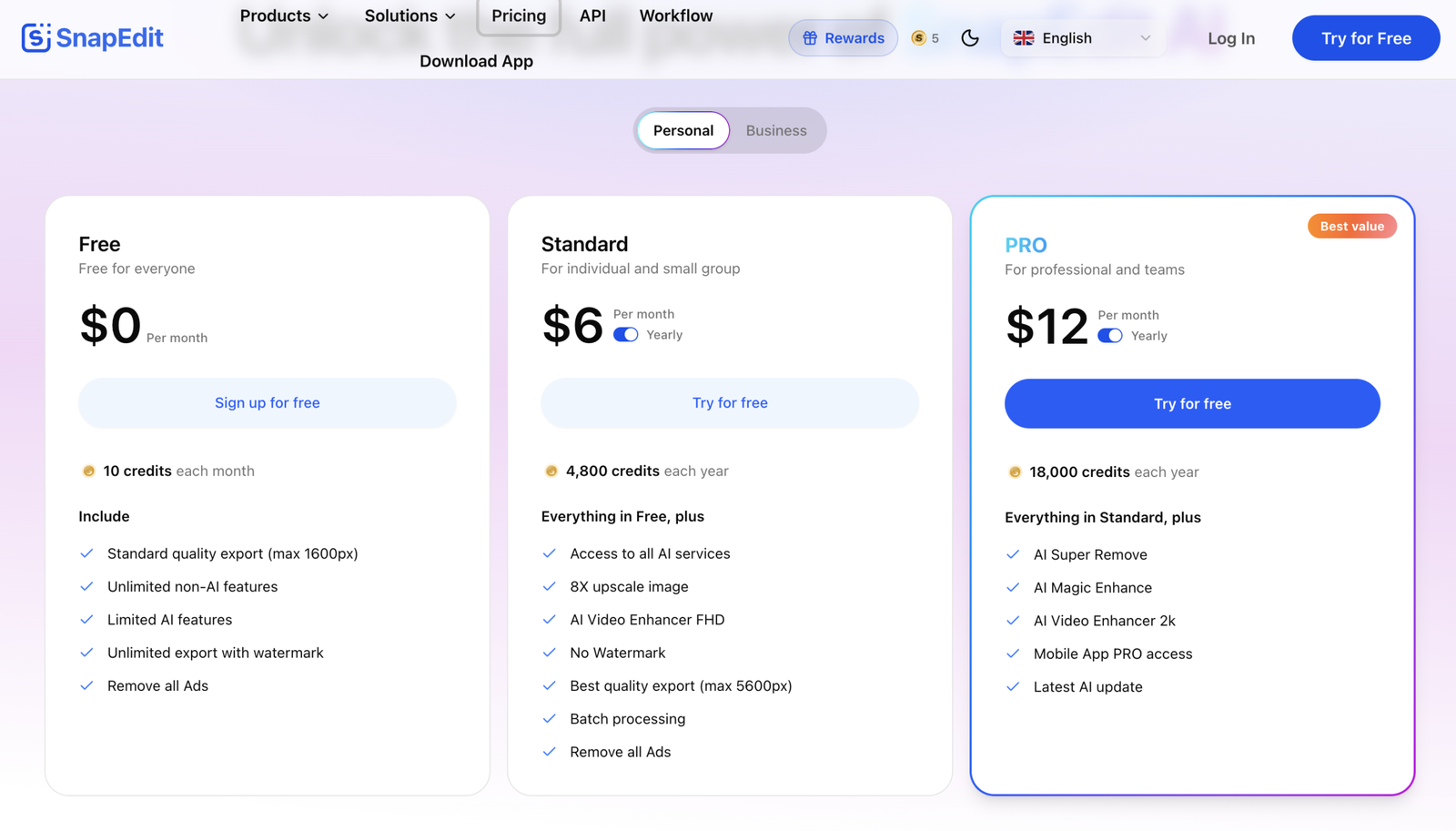Click the Best value badge
The image size is (1456, 831).
click(x=1352, y=227)
